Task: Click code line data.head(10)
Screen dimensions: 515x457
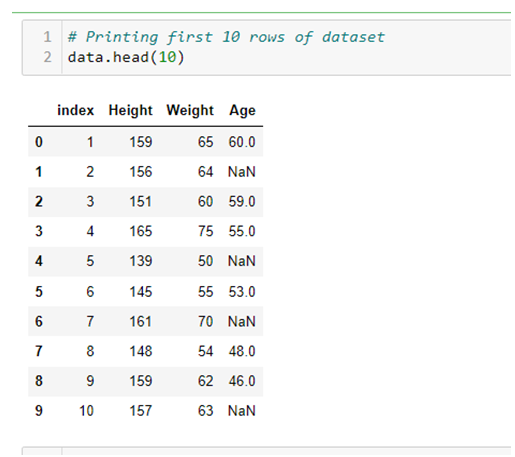Action: pyautogui.click(x=126, y=57)
